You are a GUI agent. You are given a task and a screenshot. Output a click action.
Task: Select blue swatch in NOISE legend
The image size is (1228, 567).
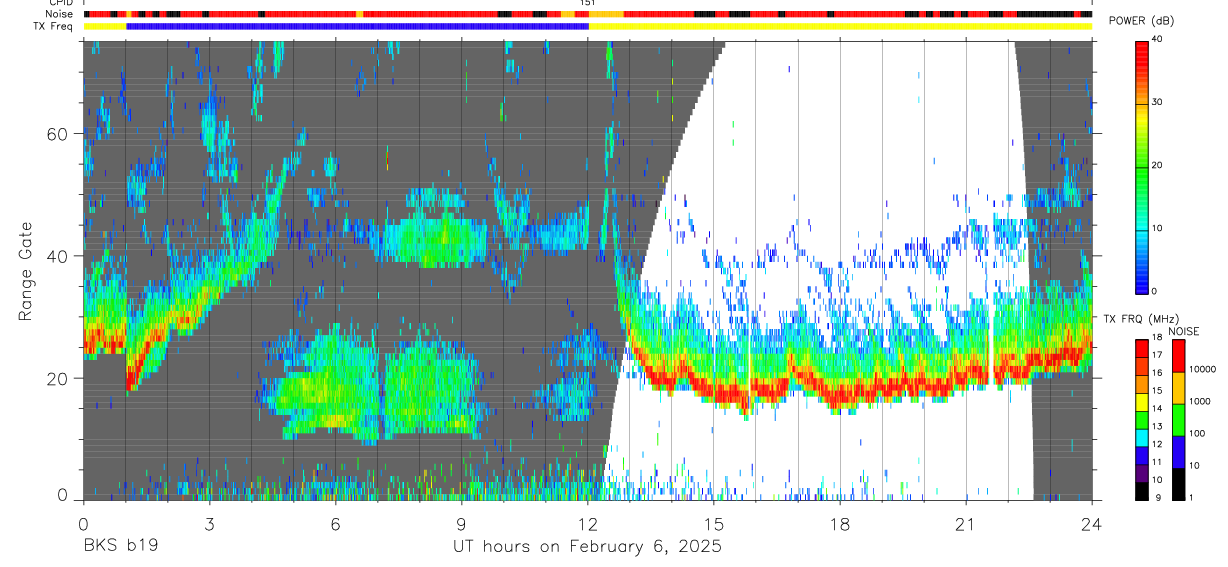(1178, 452)
